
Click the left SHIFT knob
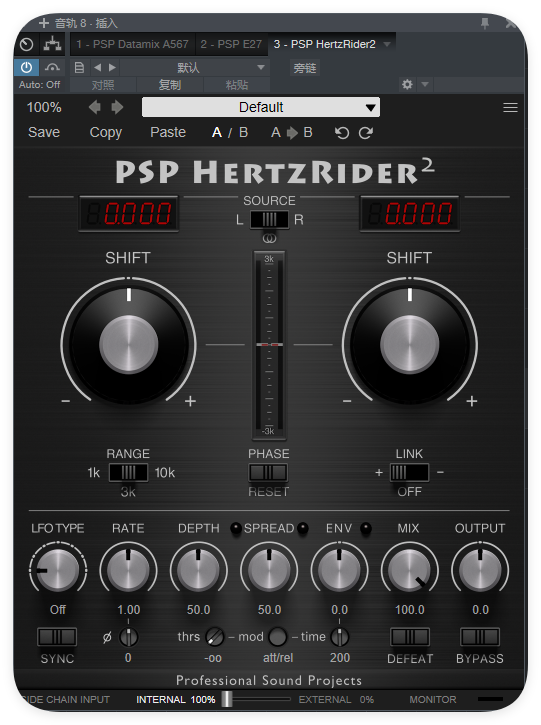tap(129, 344)
